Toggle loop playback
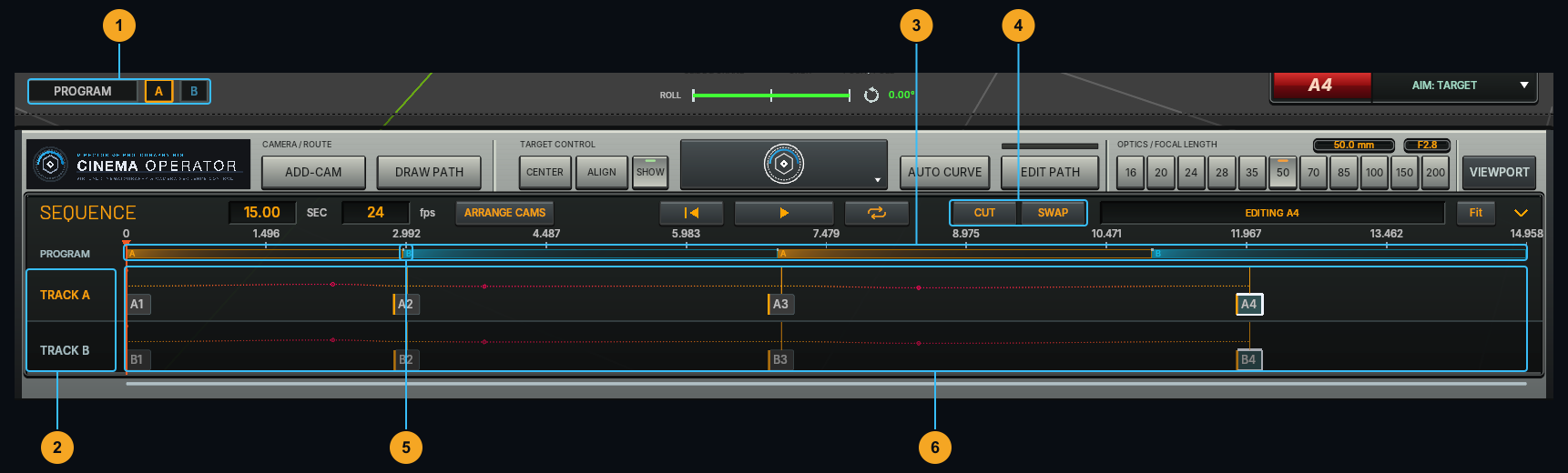 877,213
